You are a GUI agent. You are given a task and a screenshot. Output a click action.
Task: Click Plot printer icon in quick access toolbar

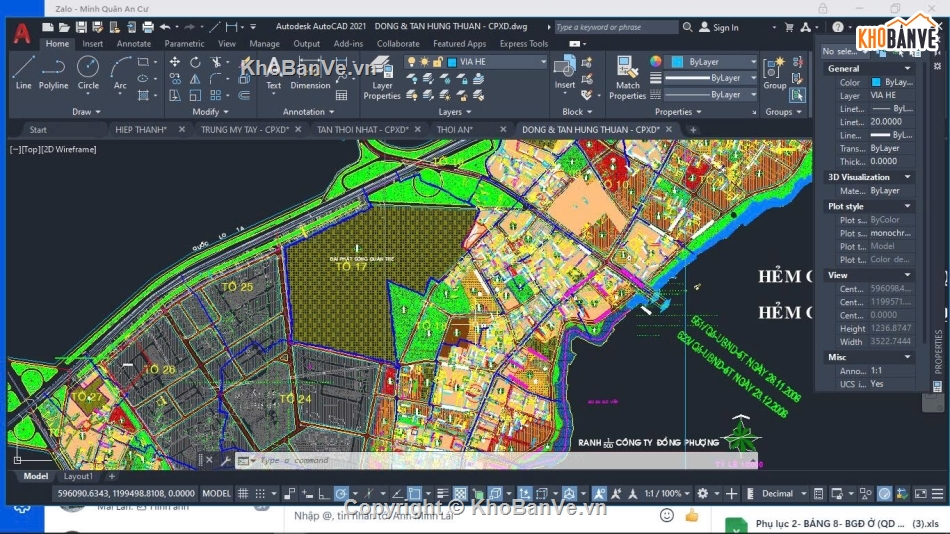(x=148, y=27)
